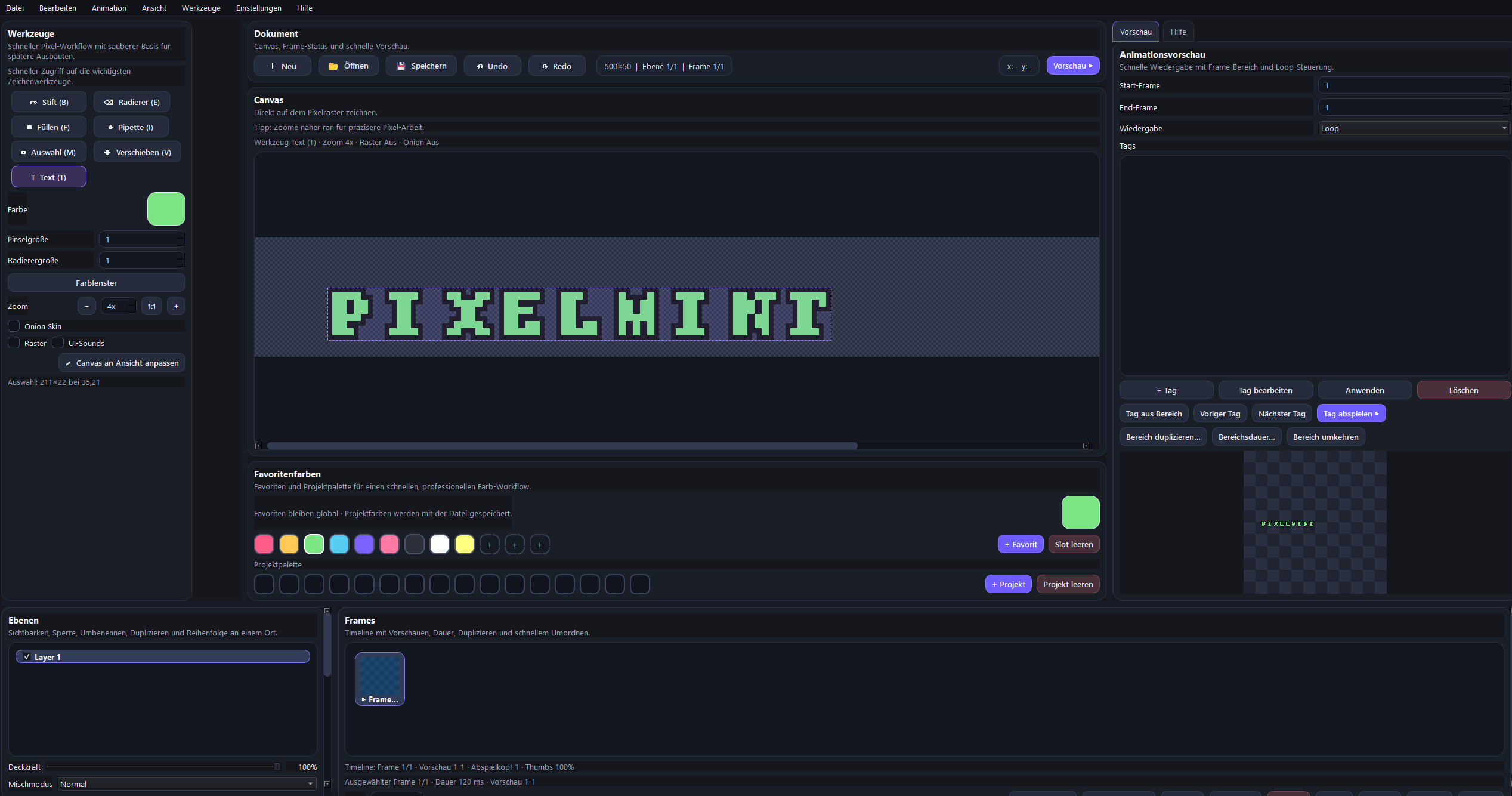
Task: Click the Öffnen folder button
Action: coord(349,66)
